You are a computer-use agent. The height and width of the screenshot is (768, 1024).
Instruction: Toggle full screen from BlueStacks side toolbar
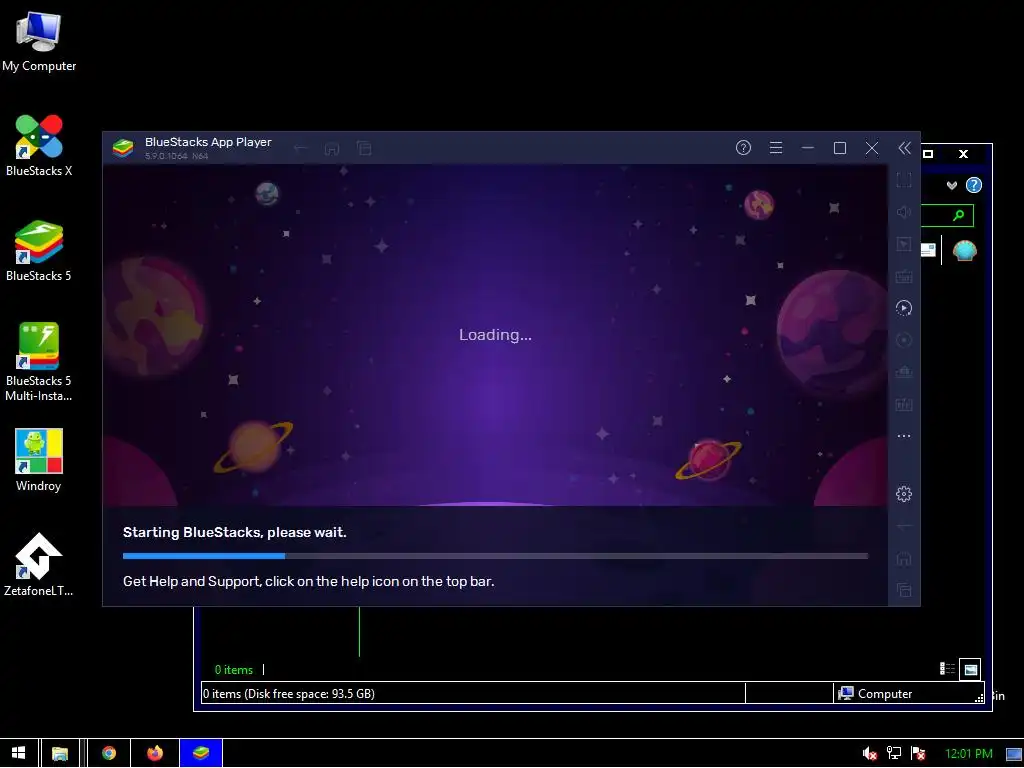click(904, 180)
